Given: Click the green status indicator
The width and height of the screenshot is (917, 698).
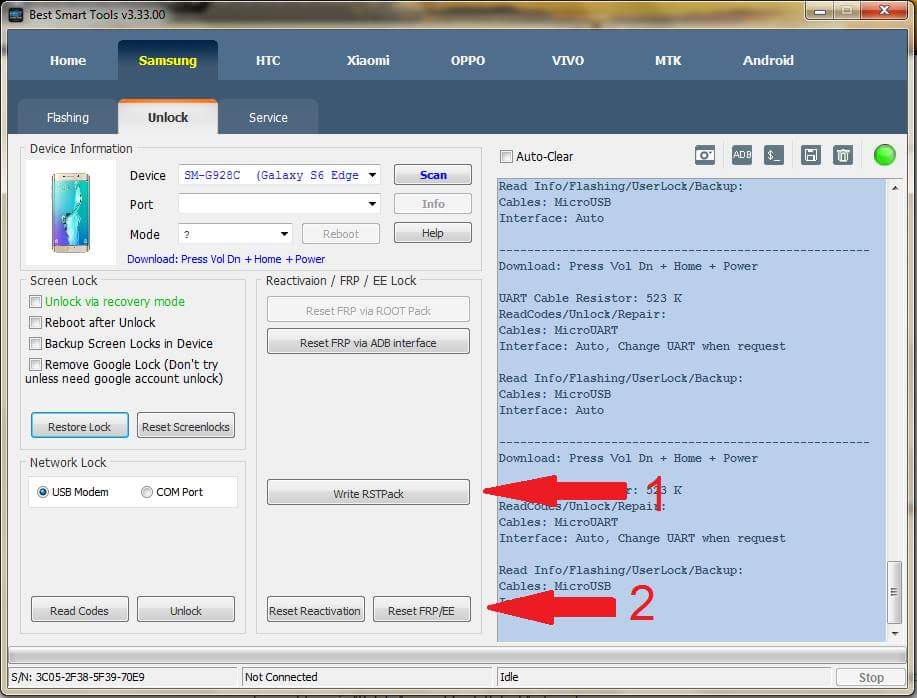Looking at the screenshot, I should (884, 155).
